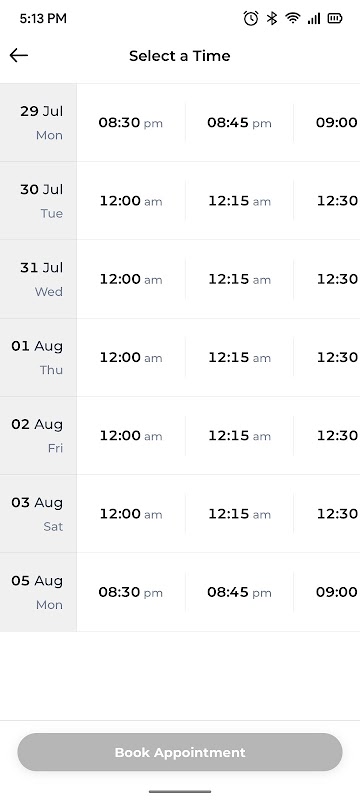Pick 12:00 am on 01 Aug
The height and width of the screenshot is (800, 360).
(x=131, y=357)
